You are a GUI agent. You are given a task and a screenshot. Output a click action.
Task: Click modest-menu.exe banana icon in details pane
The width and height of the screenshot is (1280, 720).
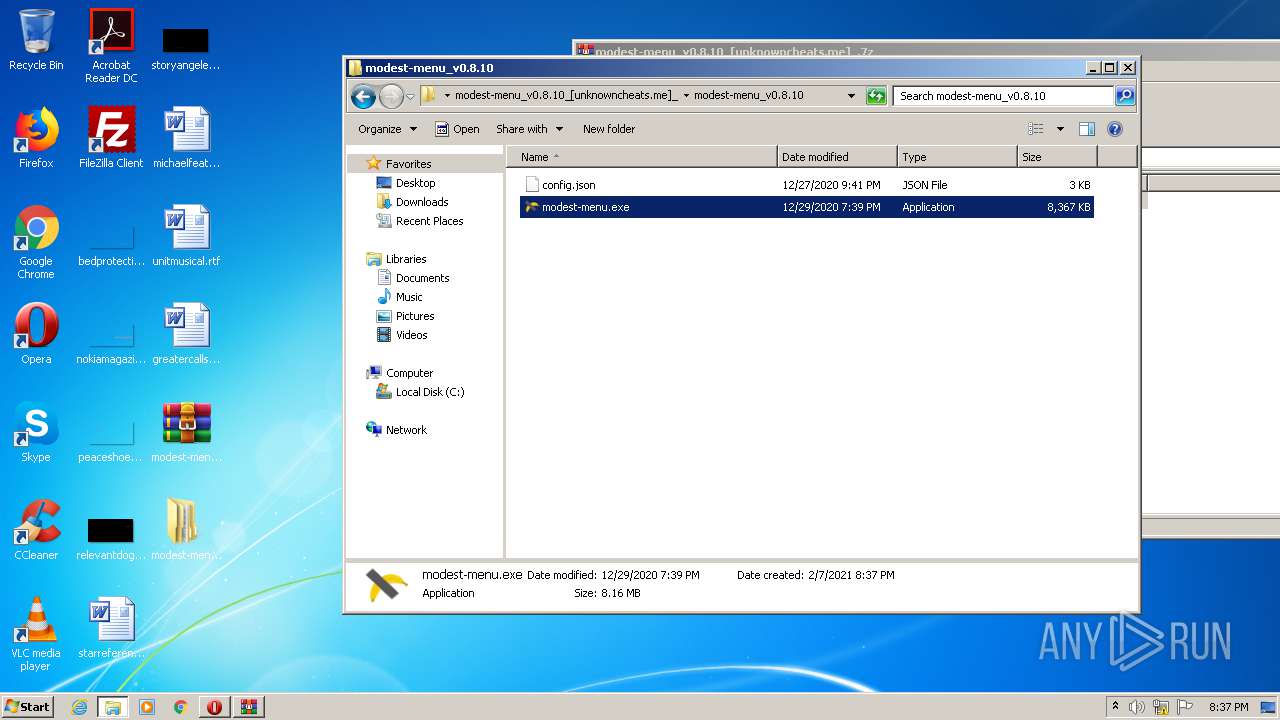pos(386,584)
